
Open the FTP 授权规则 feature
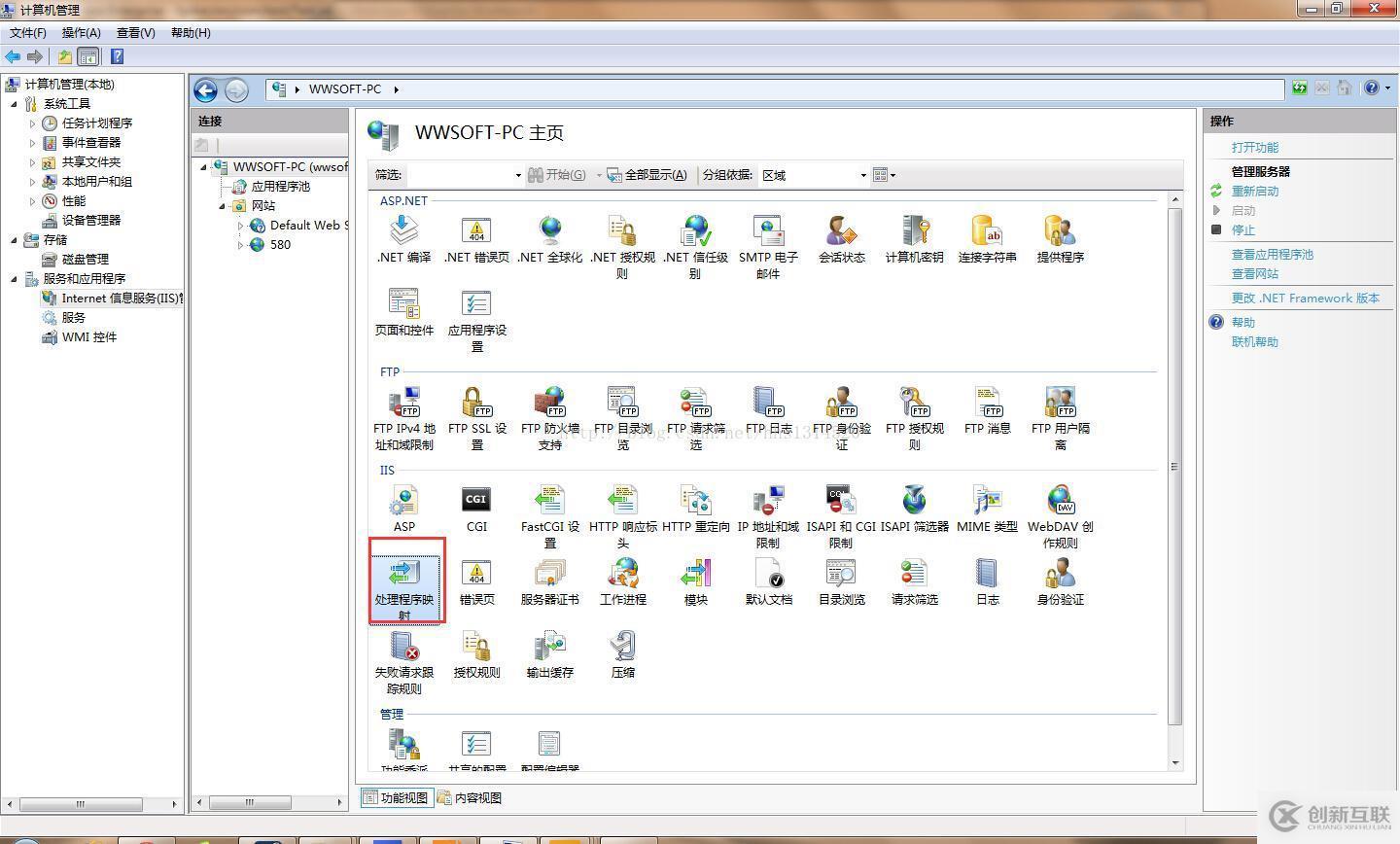(x=914, y=418)
